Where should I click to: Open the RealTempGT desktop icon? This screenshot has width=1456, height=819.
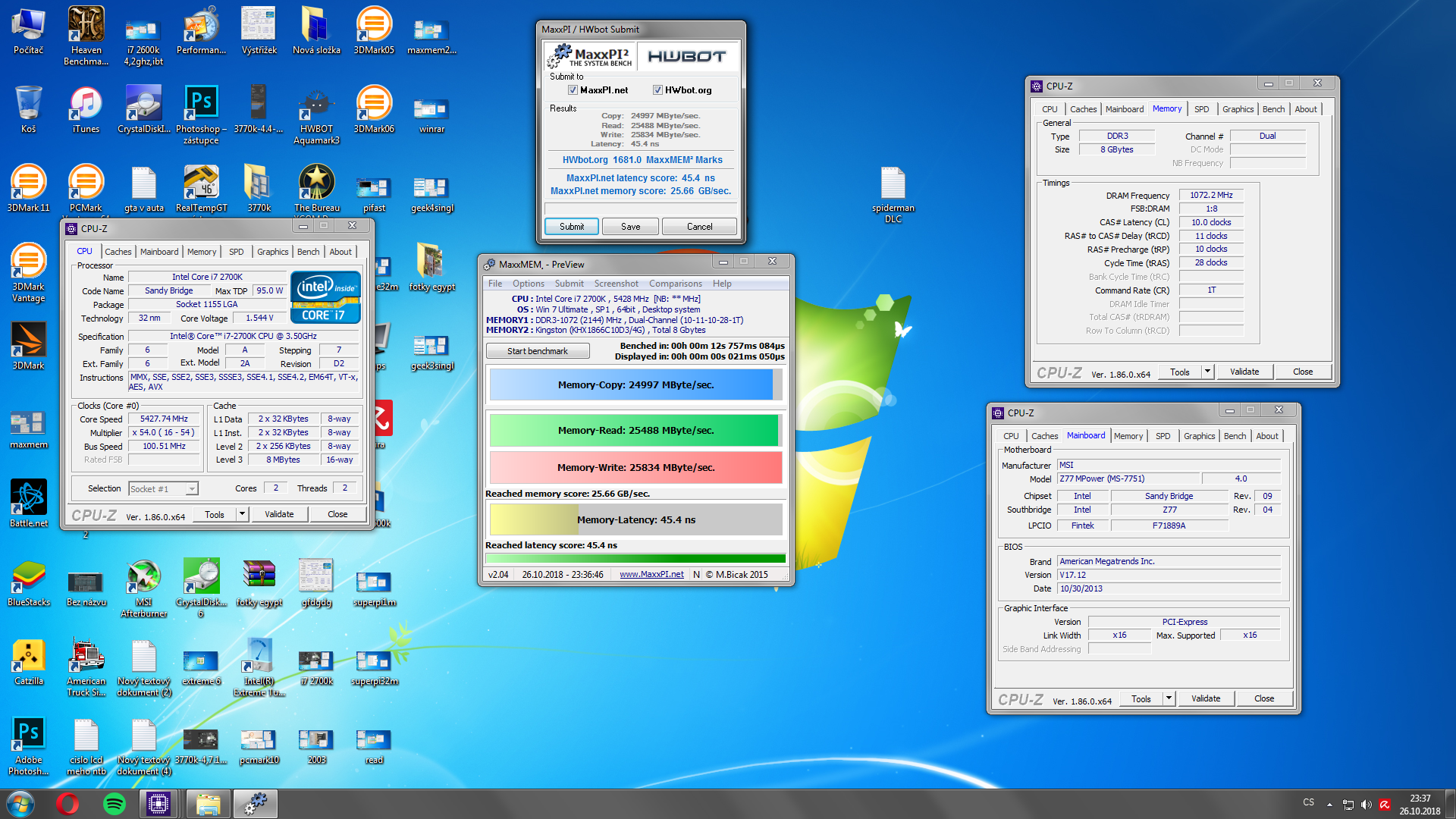coord(201,188)
